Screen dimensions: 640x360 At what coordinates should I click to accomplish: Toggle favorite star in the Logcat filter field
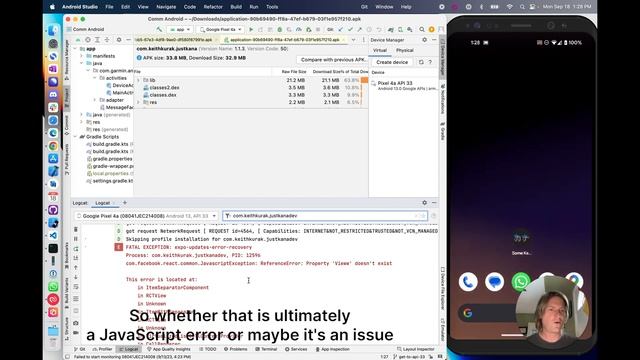(423, 216)
